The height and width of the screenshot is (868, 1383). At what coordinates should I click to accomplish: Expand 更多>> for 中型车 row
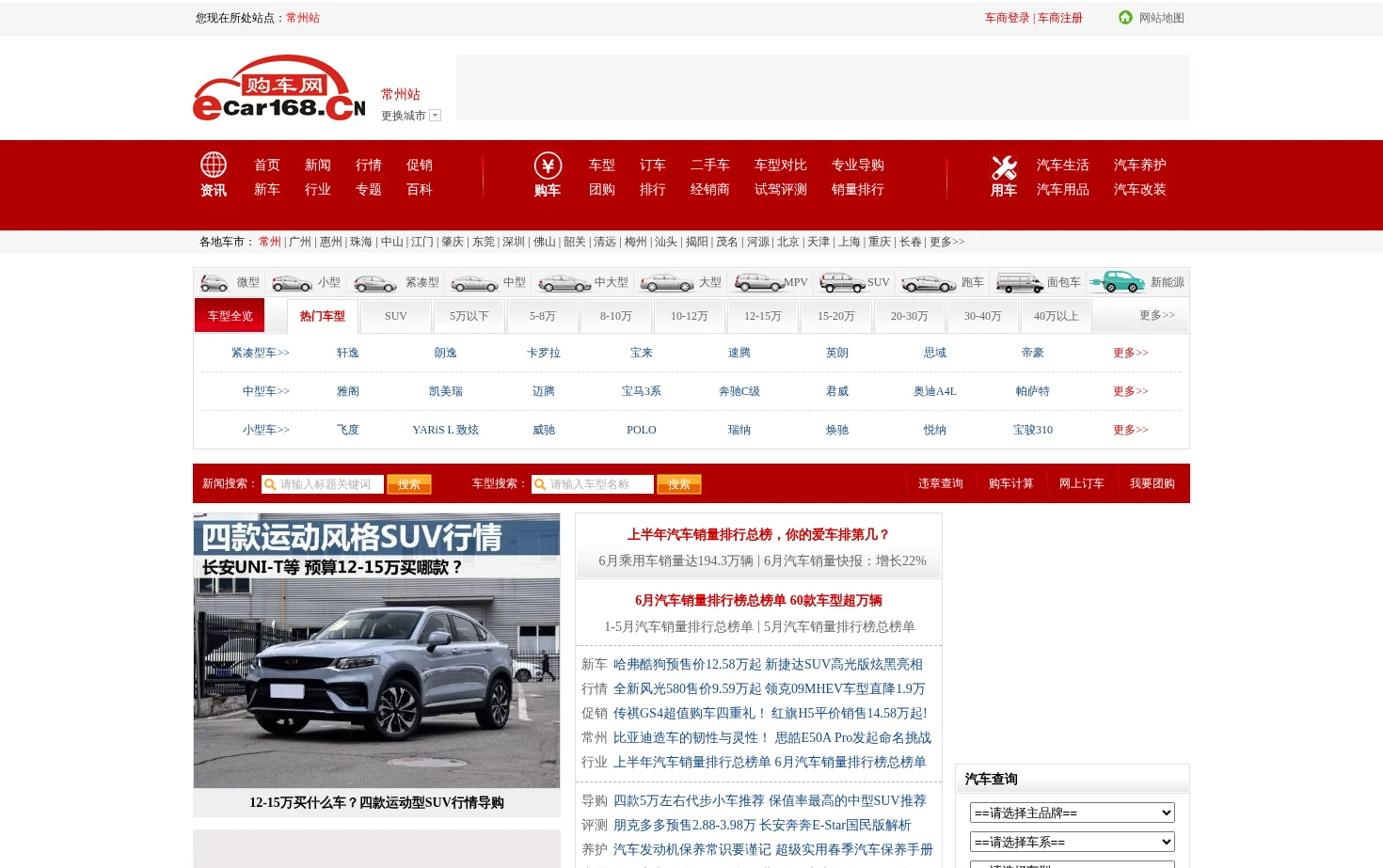1131,391
